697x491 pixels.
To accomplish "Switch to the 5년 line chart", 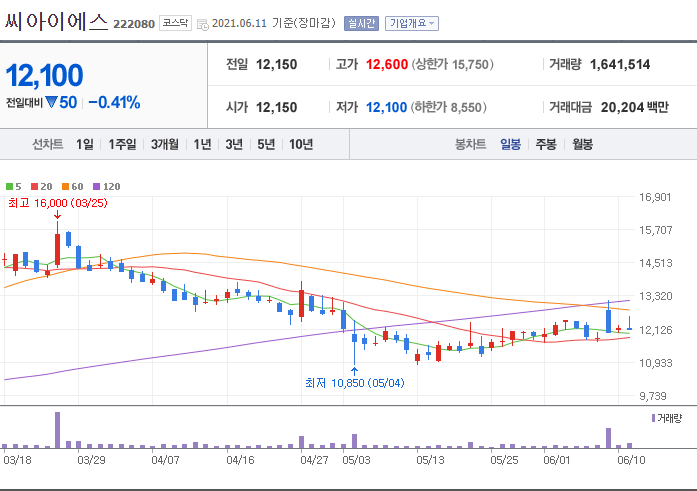I will click(x=266, y=144).
